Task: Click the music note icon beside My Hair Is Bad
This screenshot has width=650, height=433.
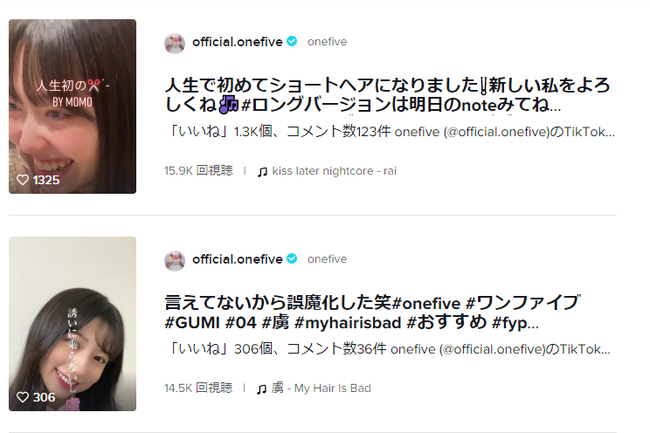Action: (261, 389)
